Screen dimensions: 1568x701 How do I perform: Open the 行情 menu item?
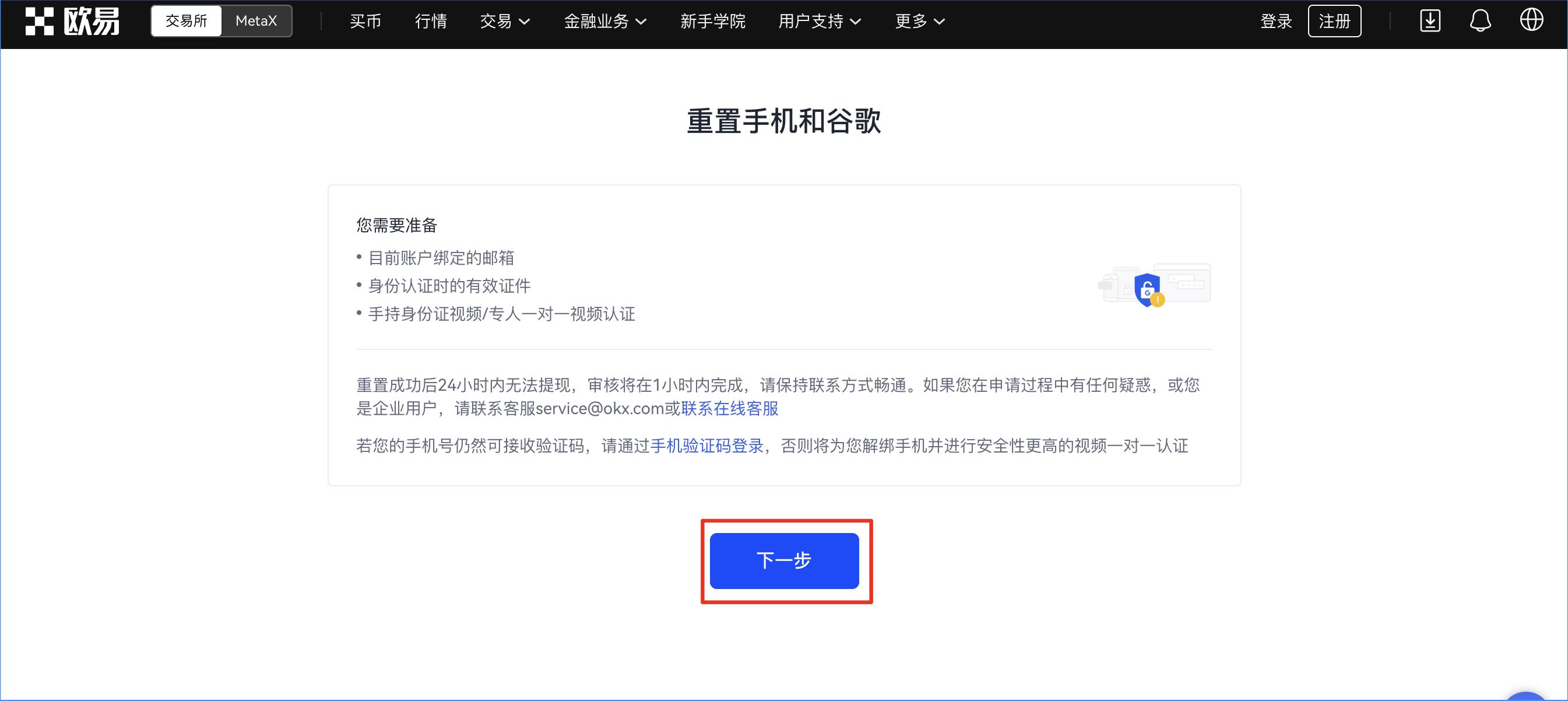pos(430,22)
